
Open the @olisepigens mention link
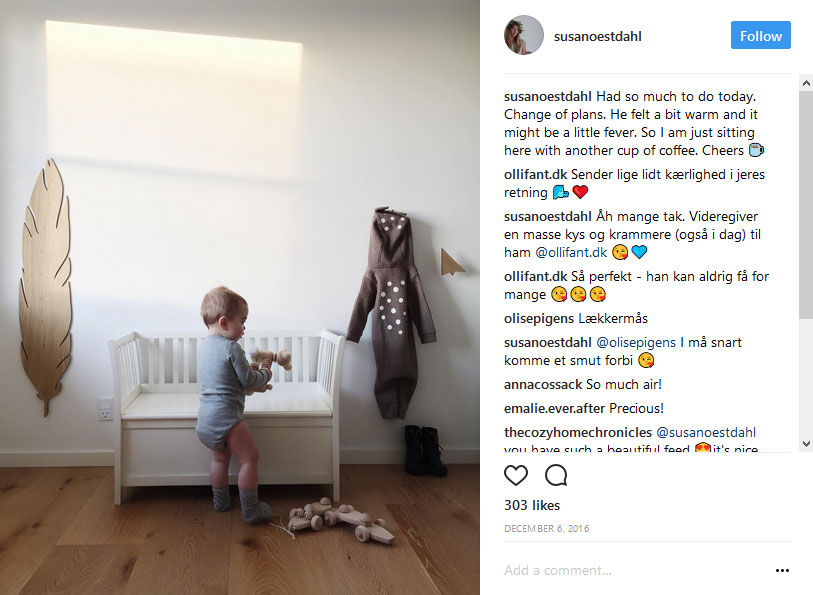636,342
